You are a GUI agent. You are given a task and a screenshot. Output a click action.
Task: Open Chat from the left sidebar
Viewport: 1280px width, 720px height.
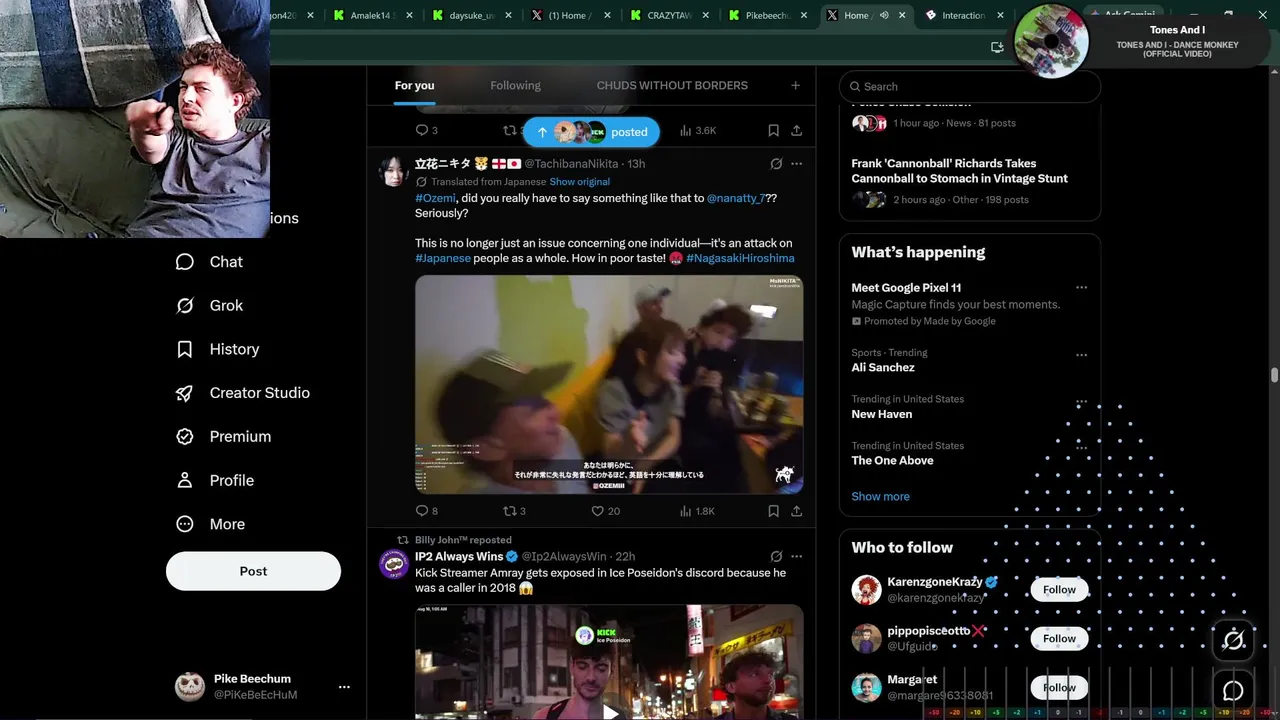coord(210,262)
